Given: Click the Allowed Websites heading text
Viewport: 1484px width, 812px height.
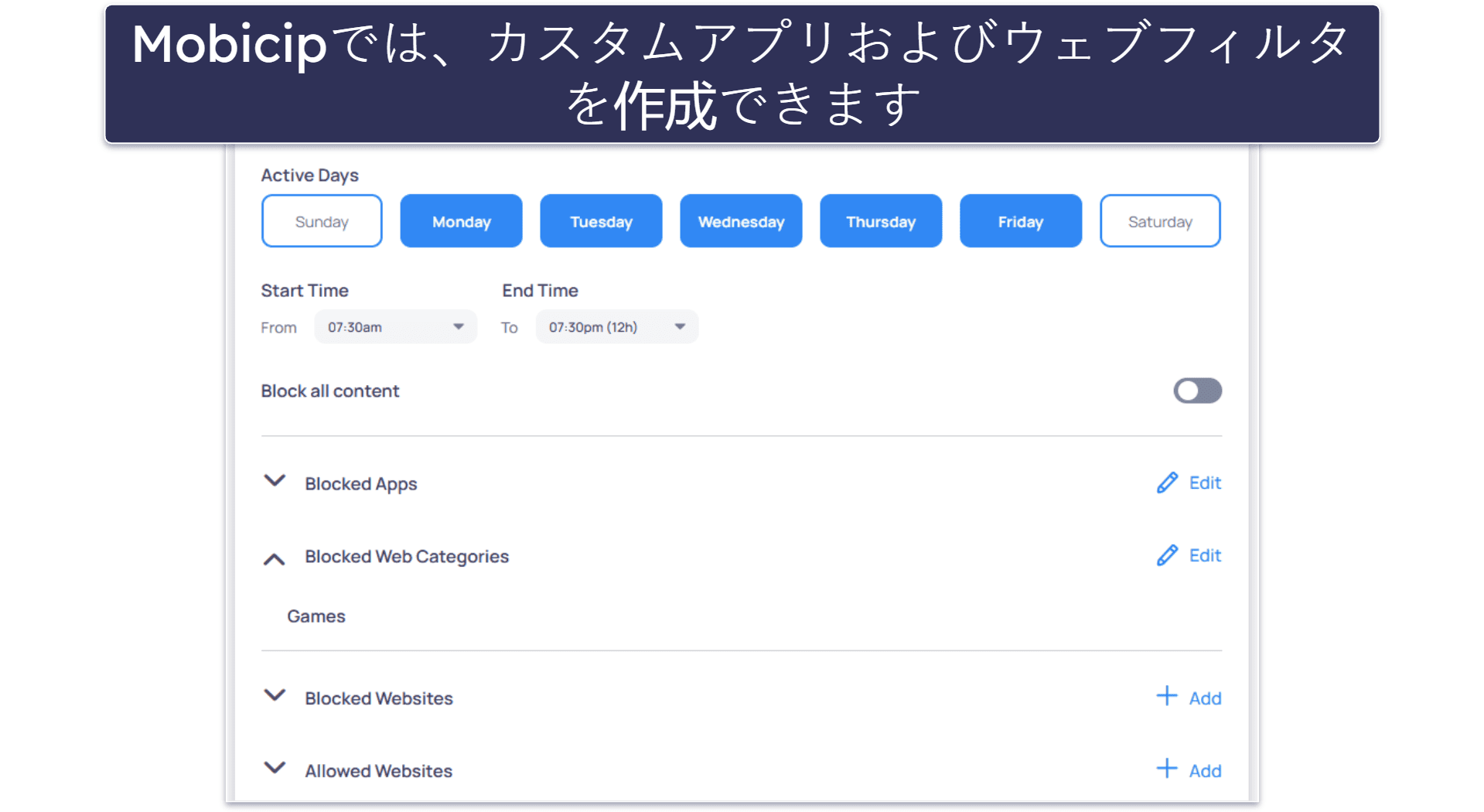Looking at the screenshot, I should coord(379,771).
